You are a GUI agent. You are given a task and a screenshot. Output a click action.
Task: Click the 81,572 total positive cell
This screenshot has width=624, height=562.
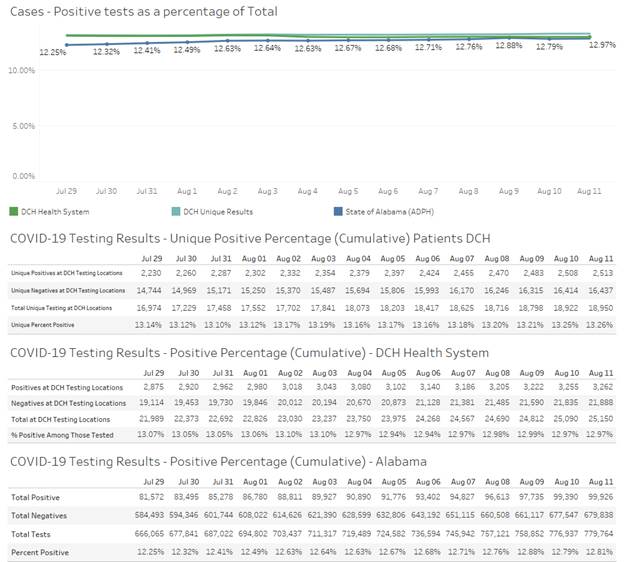(x=152, y=497)
